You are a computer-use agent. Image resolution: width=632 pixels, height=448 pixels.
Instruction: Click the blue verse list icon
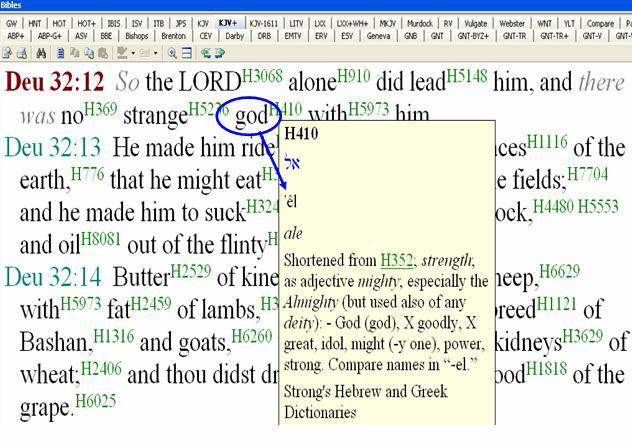coord(60,53)
